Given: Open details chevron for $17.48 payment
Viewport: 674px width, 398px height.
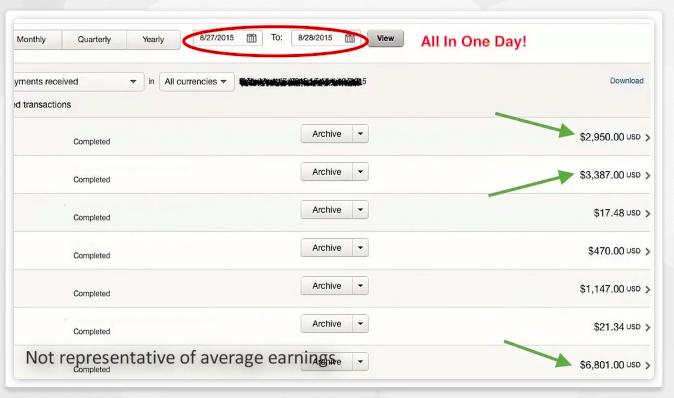Looking at the screenshot, I should tap(647, 214).
